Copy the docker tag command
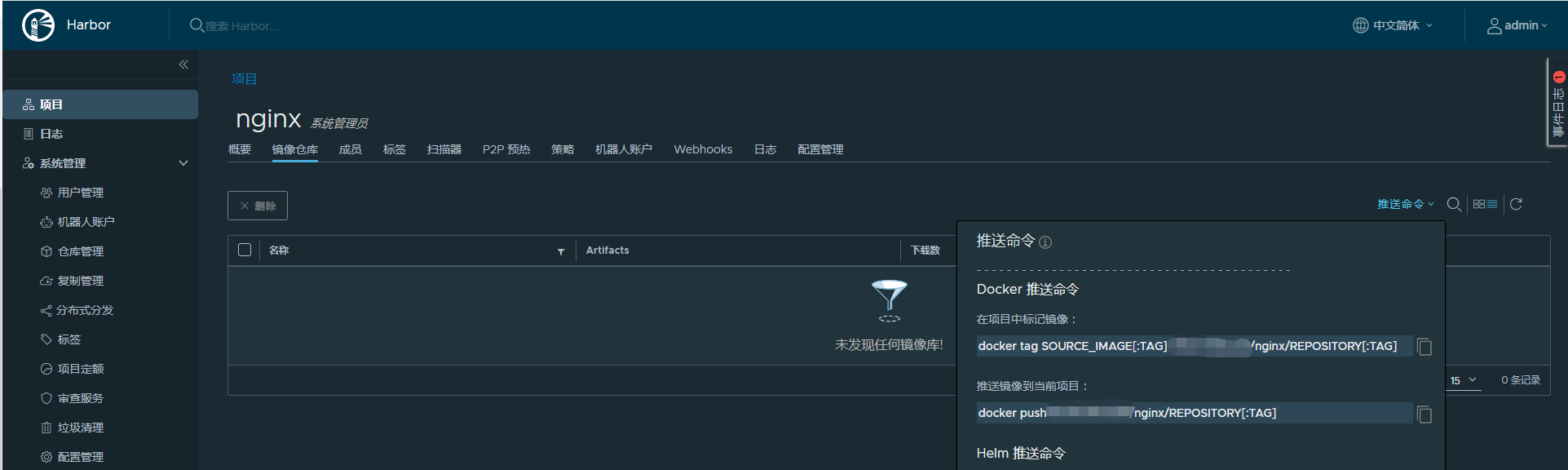The width and height of the screenshot is (1568, 470). [1424, 347]
